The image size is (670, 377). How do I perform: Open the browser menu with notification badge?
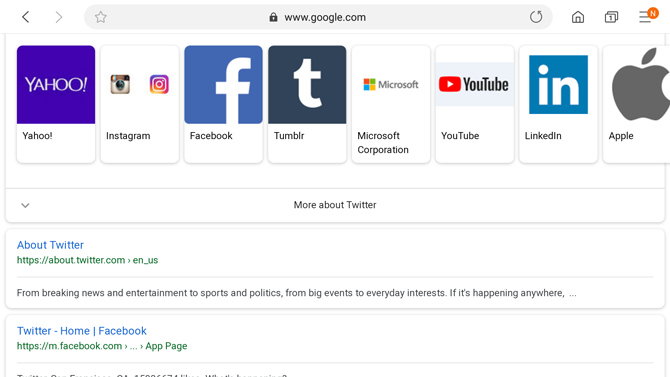click(648, 16)
